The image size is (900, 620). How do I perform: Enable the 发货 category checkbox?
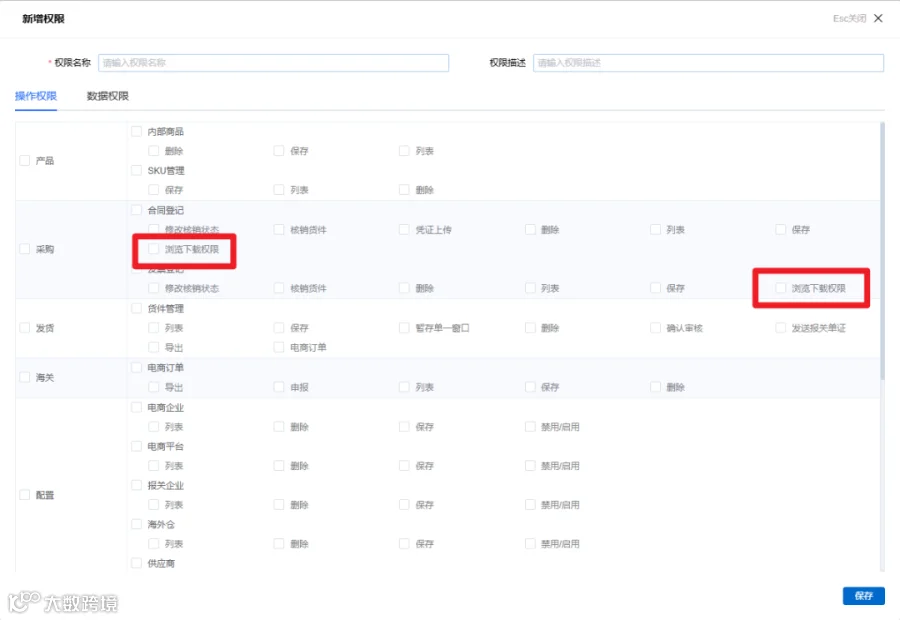pyautogui.click(x=25, y=328)
